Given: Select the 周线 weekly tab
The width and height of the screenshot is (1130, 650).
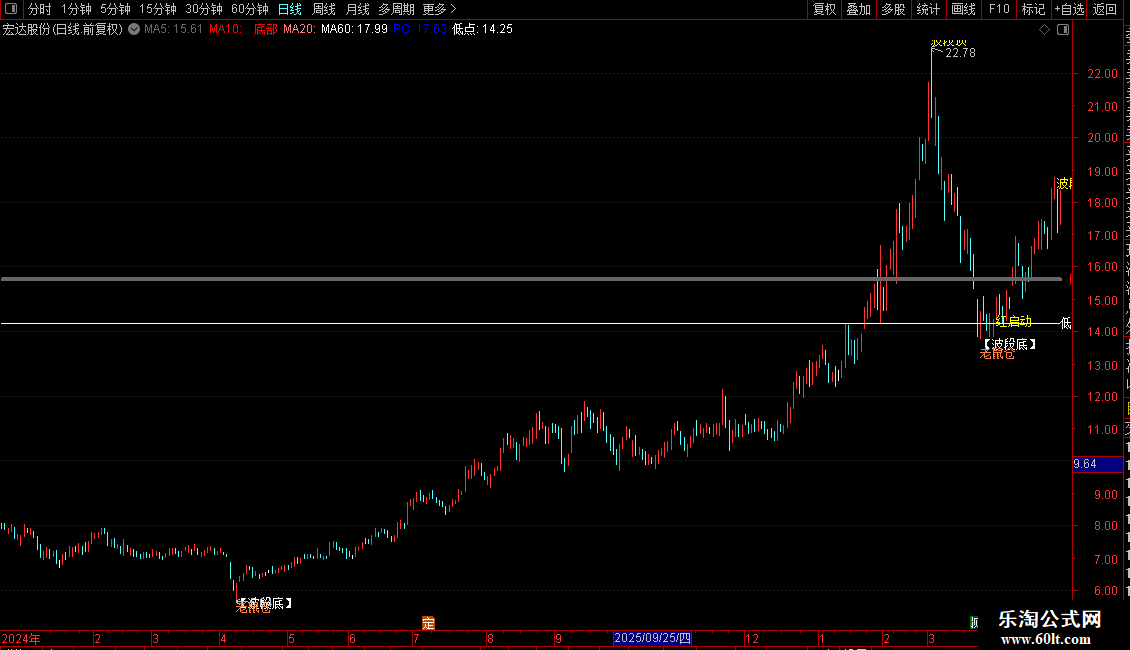Looking at the screenshot, I should (324, 9).
